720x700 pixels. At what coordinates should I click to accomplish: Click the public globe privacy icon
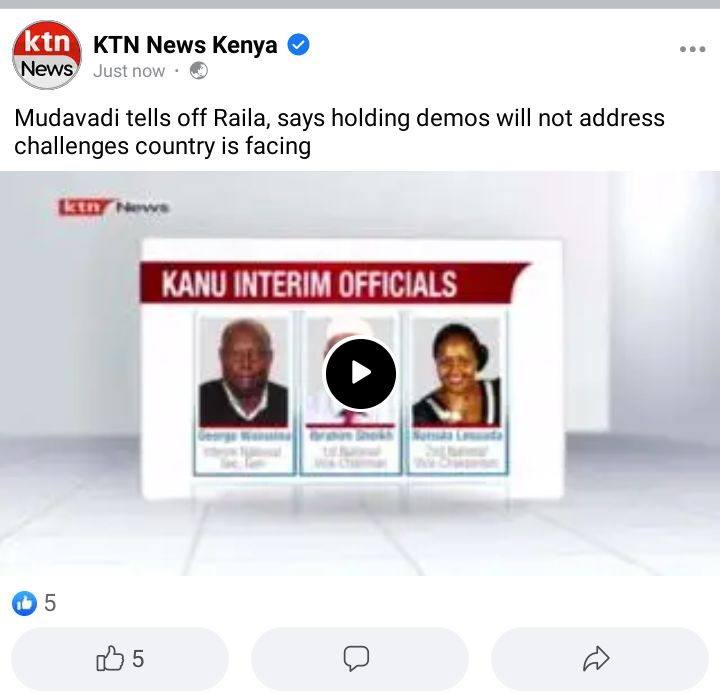click(199, 71)
